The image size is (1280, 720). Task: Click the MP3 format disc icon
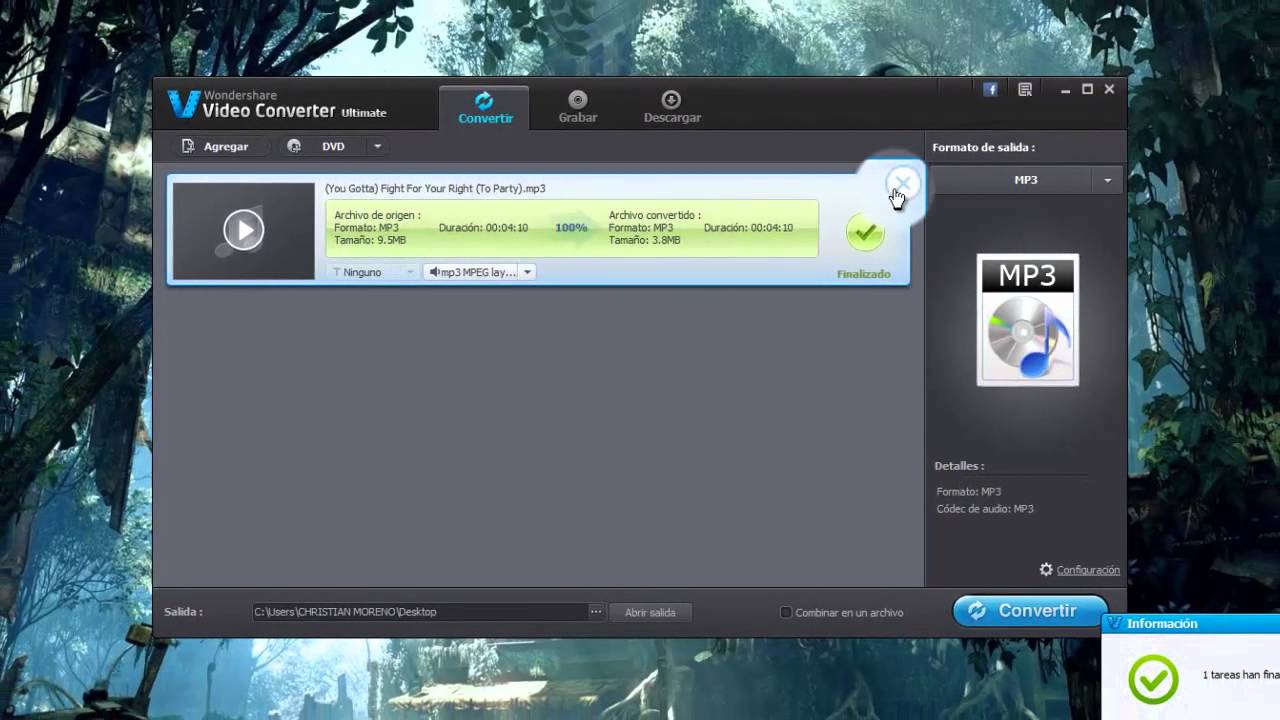pos(1028,320)
